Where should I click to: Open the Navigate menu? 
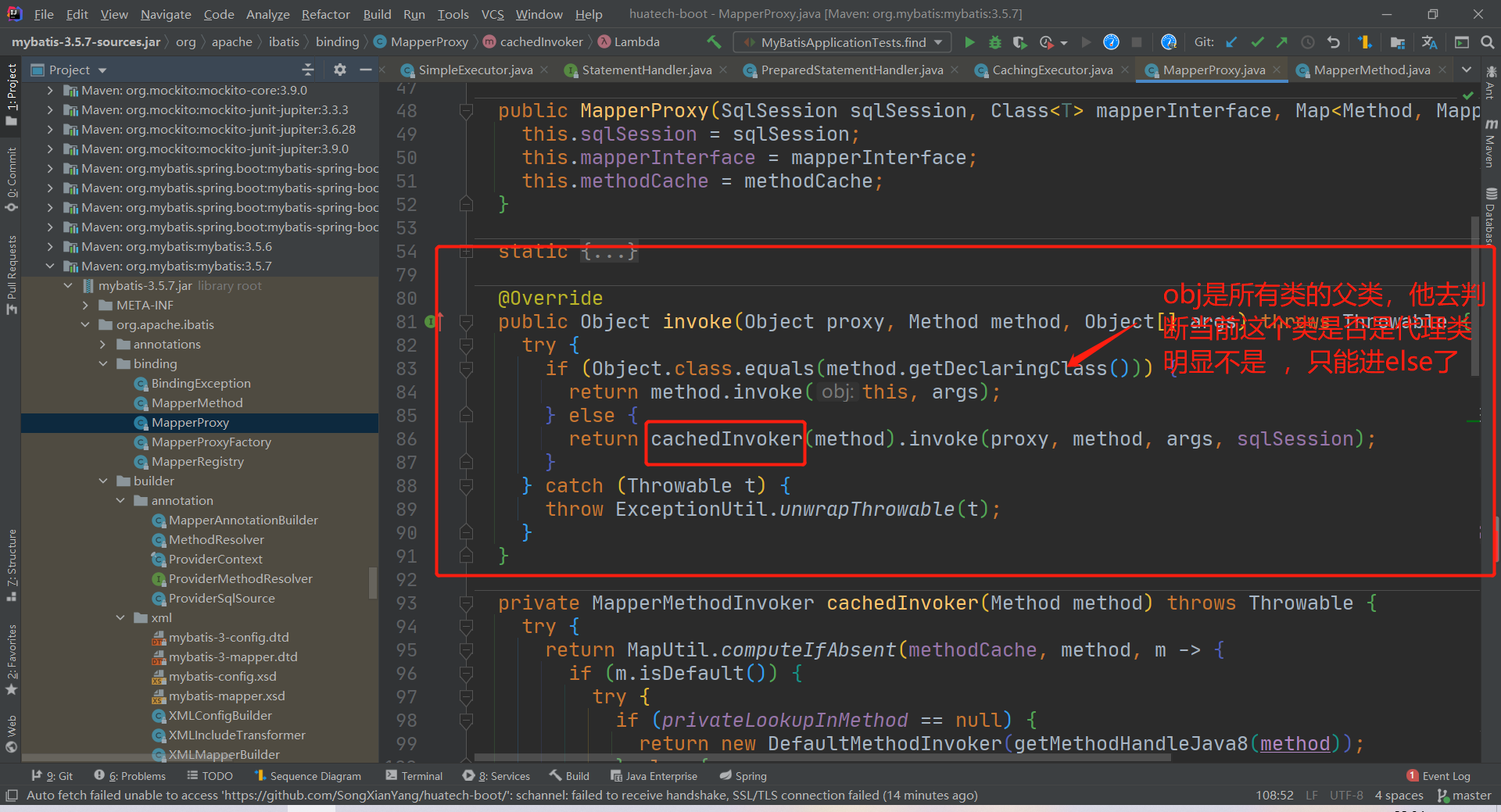pyautogui.click(x=166, y=14)
